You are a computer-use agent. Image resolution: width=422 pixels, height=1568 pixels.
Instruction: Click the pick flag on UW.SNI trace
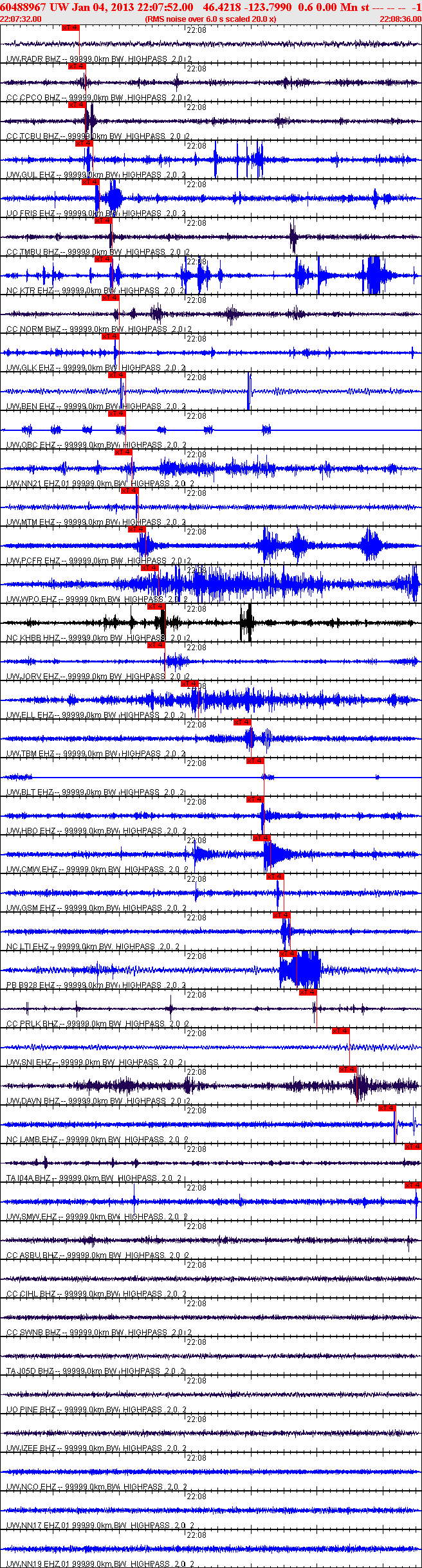click(x=341, y=1031)
